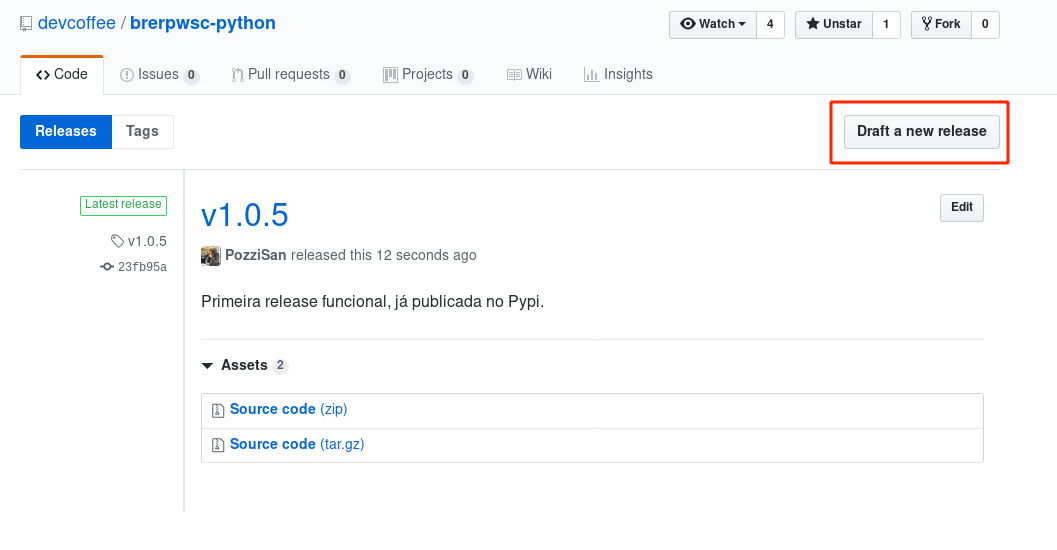Click the zip file archive icon

pos(218,410)
